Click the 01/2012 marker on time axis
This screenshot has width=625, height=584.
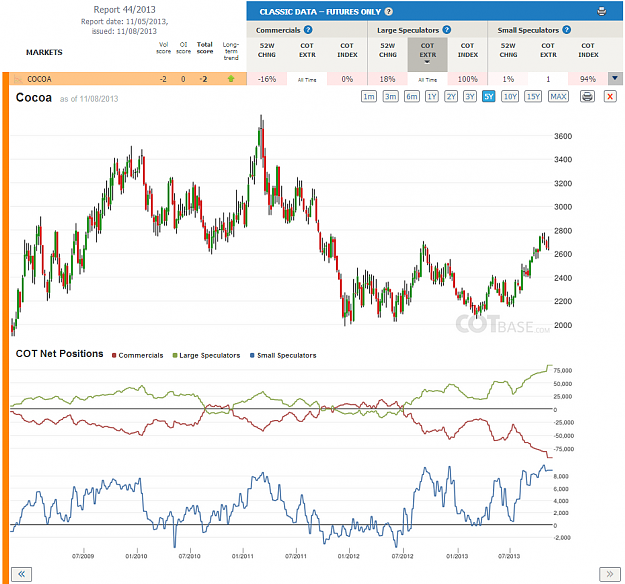[x=349, y=556]
